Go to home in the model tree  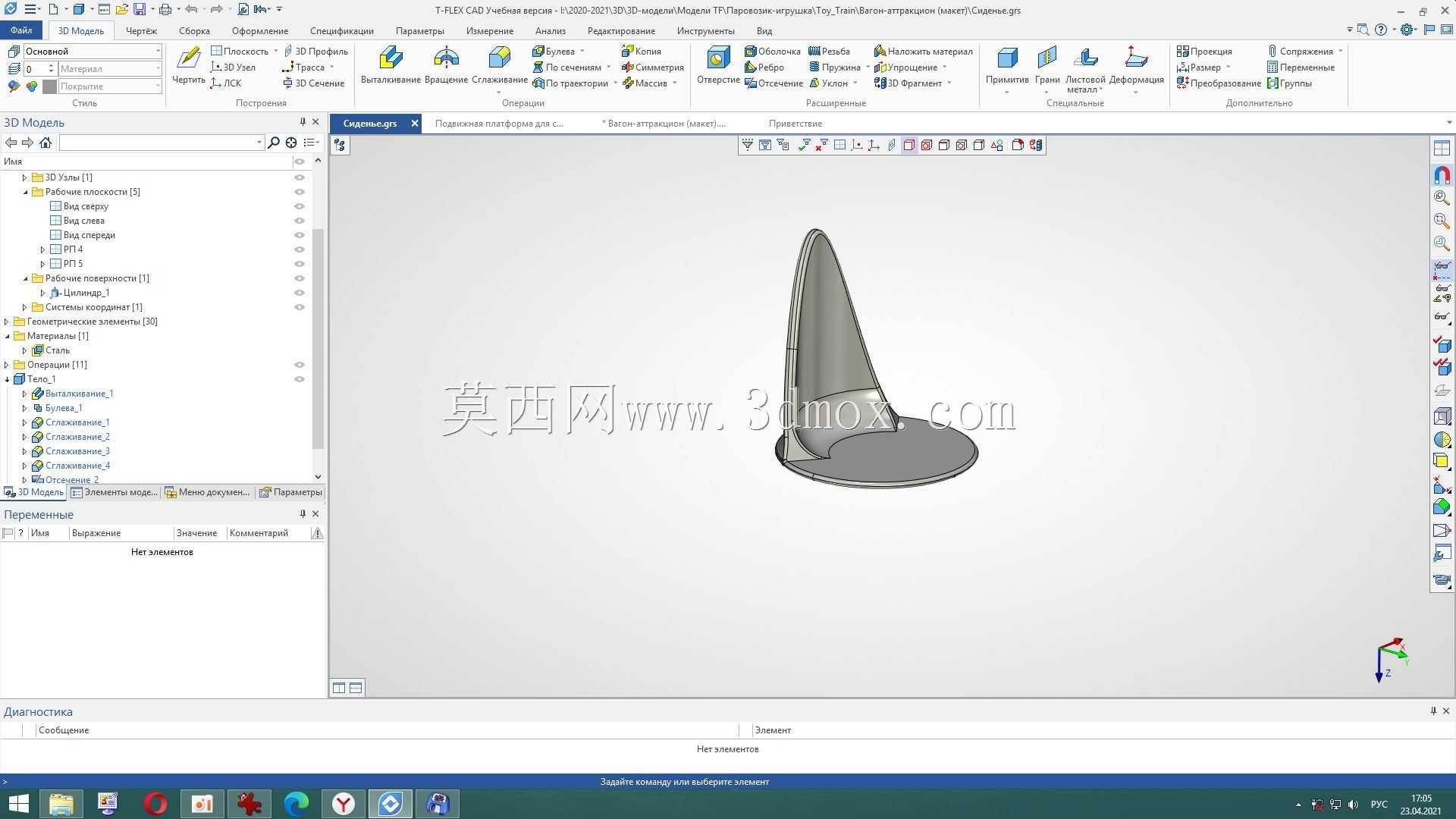(x=45, y=143)
